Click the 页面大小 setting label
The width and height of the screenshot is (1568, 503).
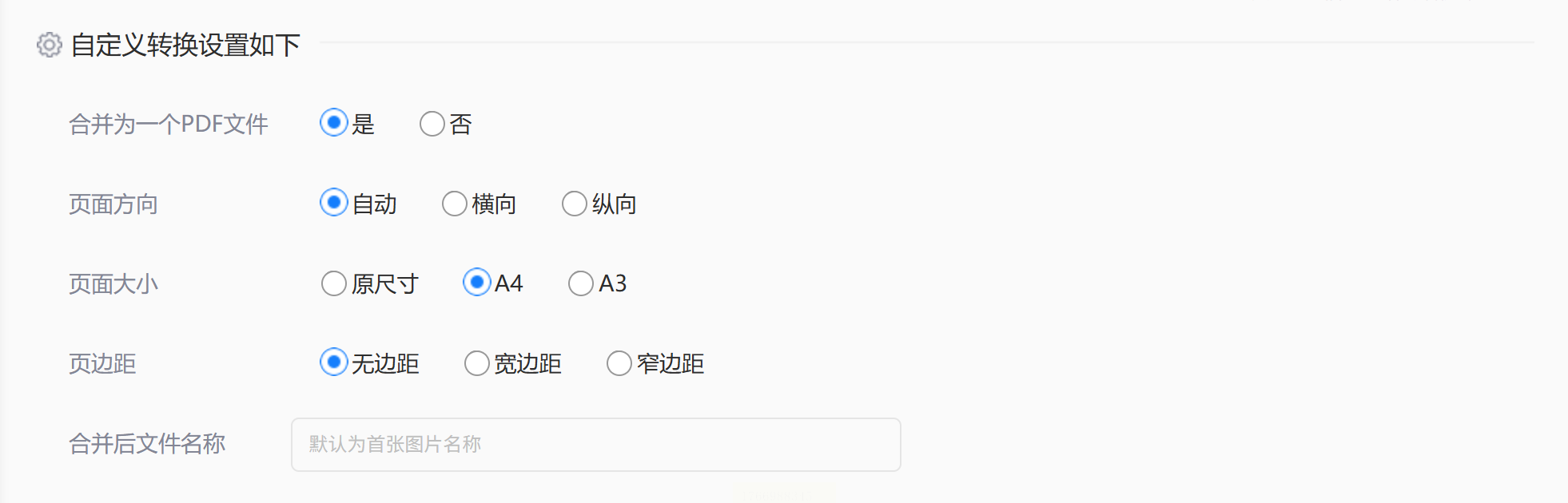(x=113, y=284)
